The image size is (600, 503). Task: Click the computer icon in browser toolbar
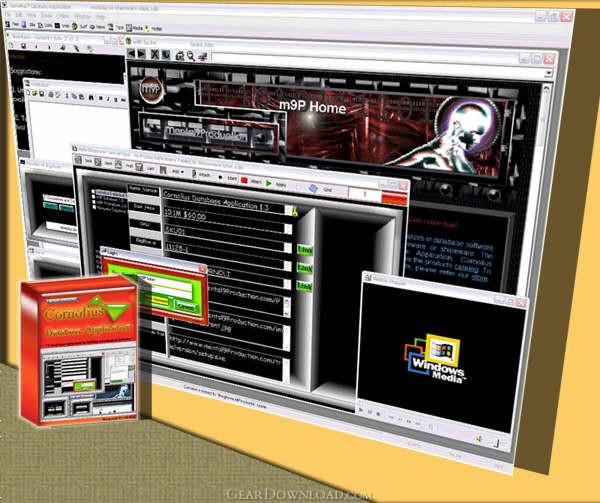(202, 57)
